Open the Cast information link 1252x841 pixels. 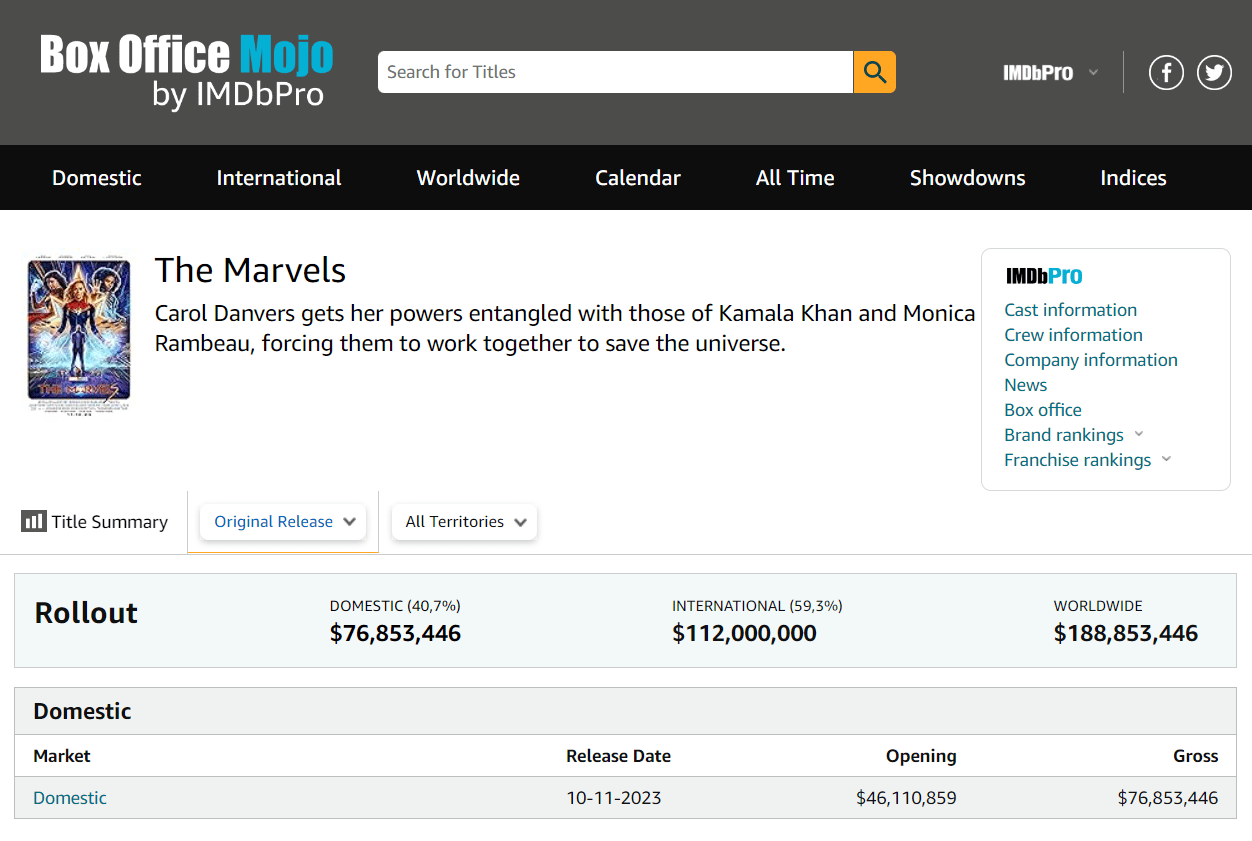pyautogui.click(x=1070, y=309)
